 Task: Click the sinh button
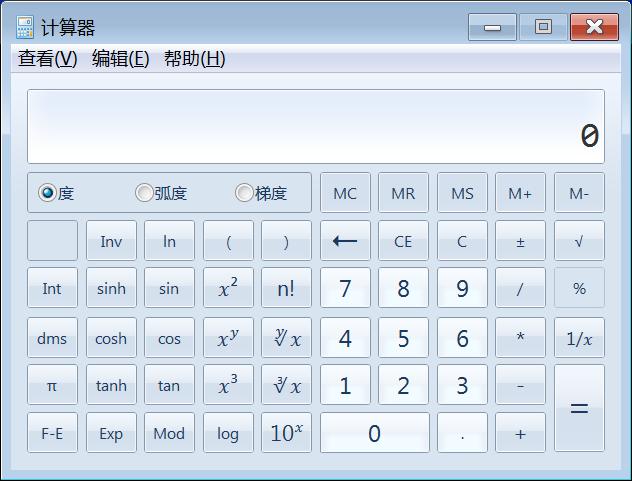pyautogui.click(x=111, y=288)
